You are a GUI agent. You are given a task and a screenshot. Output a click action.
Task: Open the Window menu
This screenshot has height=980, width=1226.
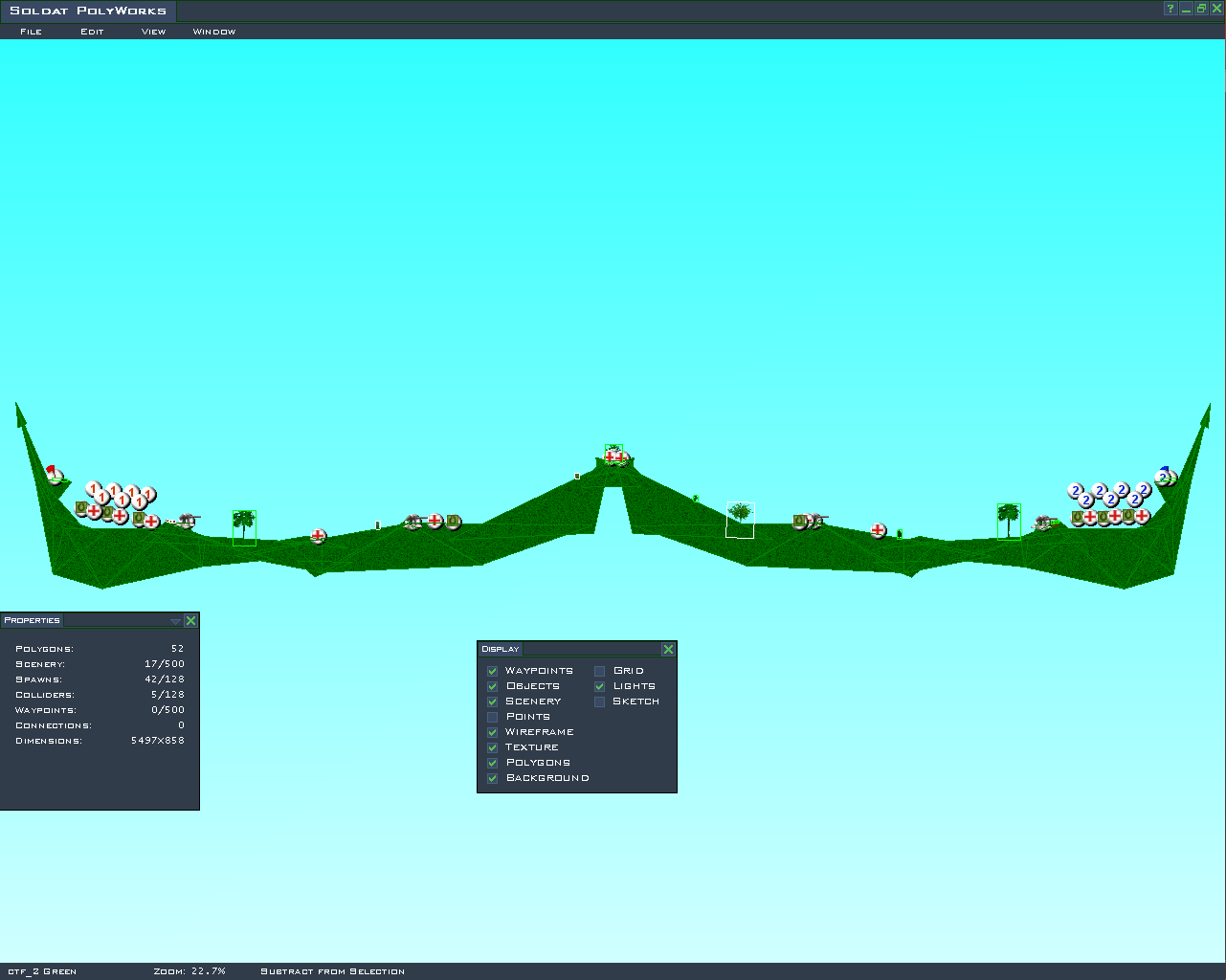[x=213, y=32]
